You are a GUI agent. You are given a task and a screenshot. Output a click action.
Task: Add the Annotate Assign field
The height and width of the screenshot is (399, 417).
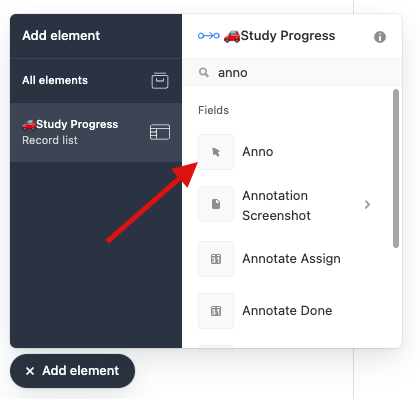[287, 259]
